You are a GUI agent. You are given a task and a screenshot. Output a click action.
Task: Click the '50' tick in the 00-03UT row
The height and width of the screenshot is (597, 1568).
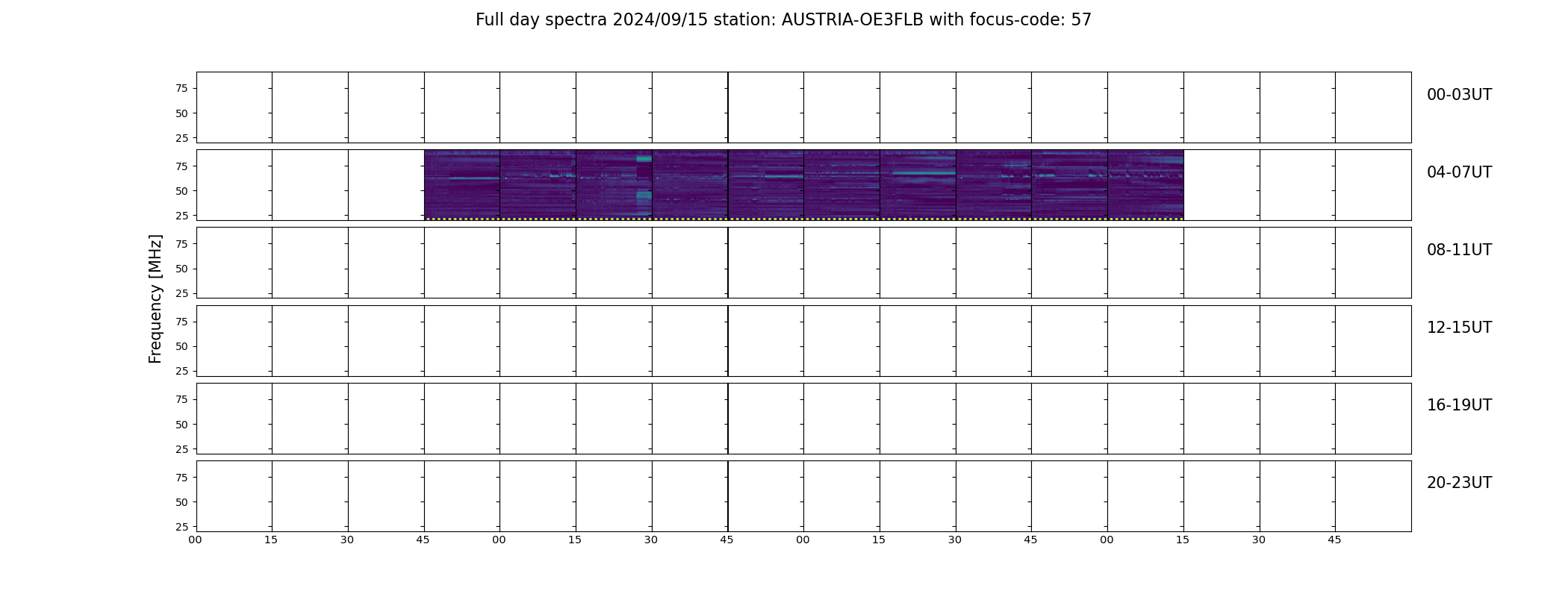pos(181,113)
